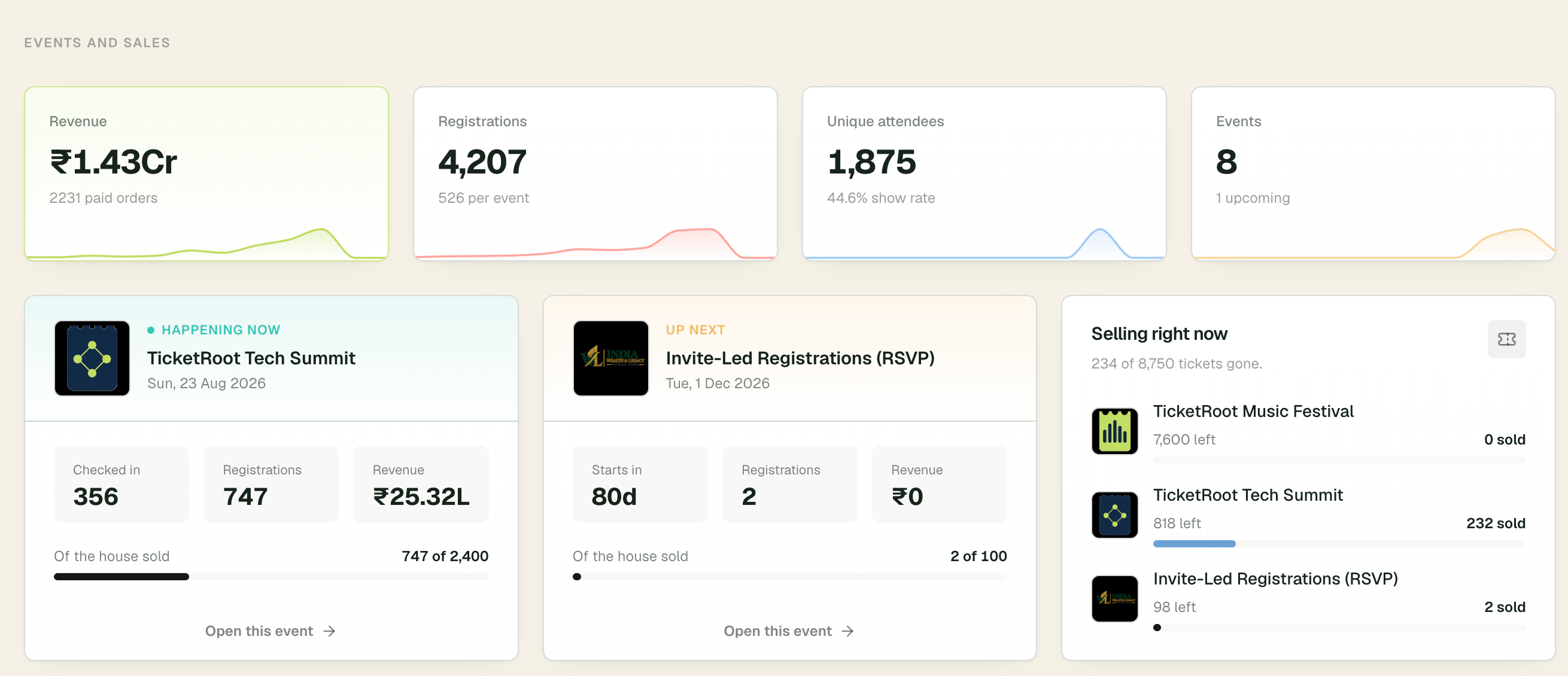Click the '818 left' text
Screen dimensions: 1568x676
[x=1177, y=523]
